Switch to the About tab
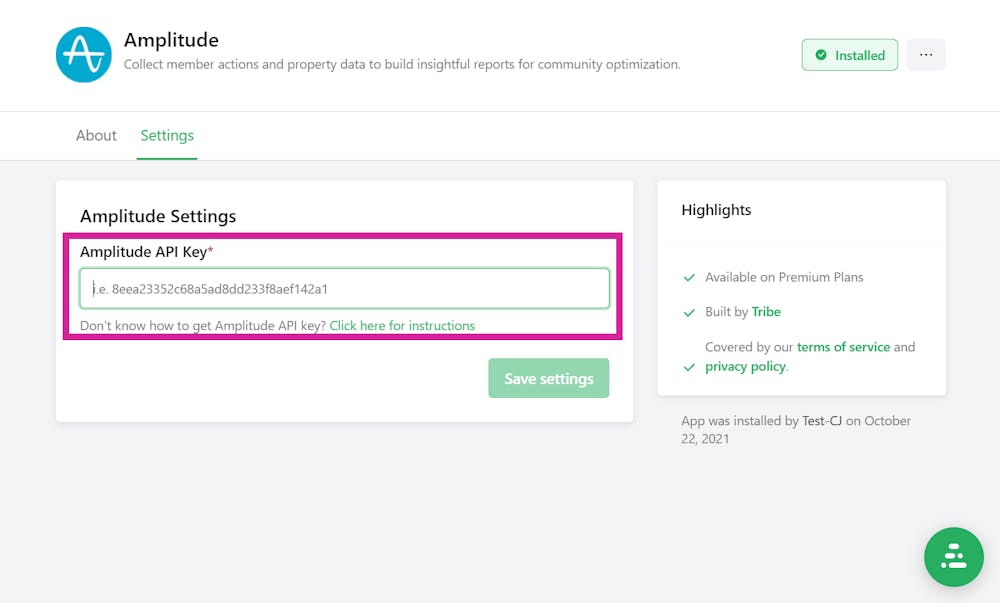Screen dimensions: 1000x603 point(96,135)
